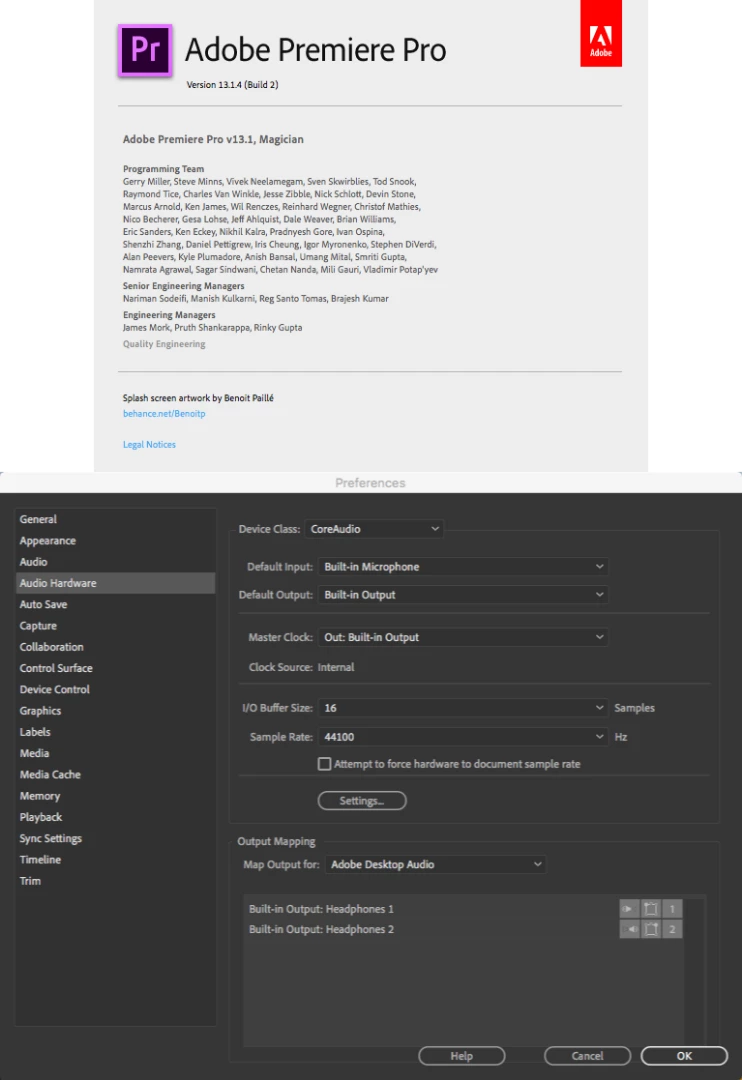Click the 'Samples' unit label
This screenshot has width=742, height=1080.
click(x=635, y=708)
